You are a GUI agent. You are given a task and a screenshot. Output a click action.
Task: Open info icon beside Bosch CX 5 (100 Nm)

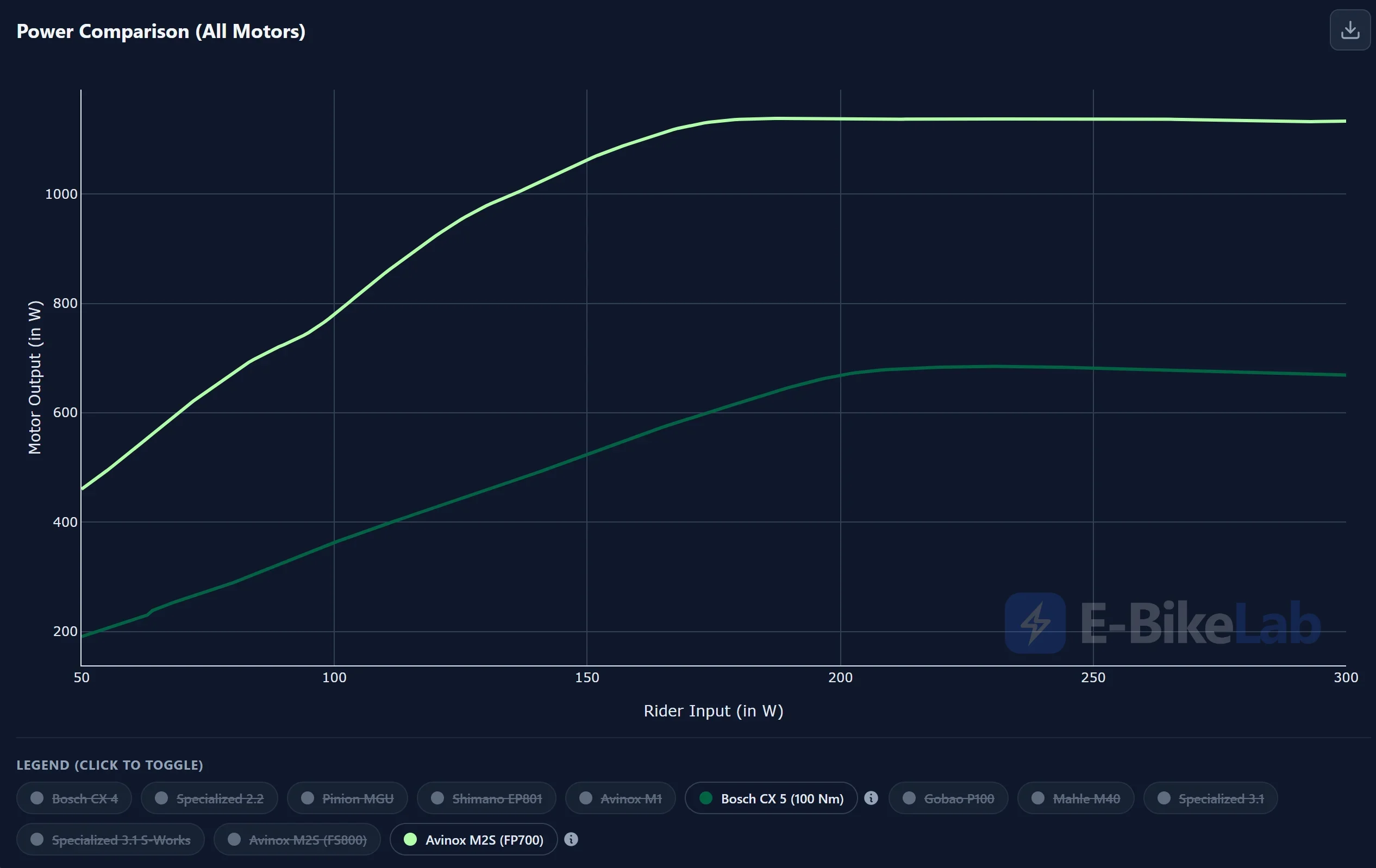(x=871, y=798)
